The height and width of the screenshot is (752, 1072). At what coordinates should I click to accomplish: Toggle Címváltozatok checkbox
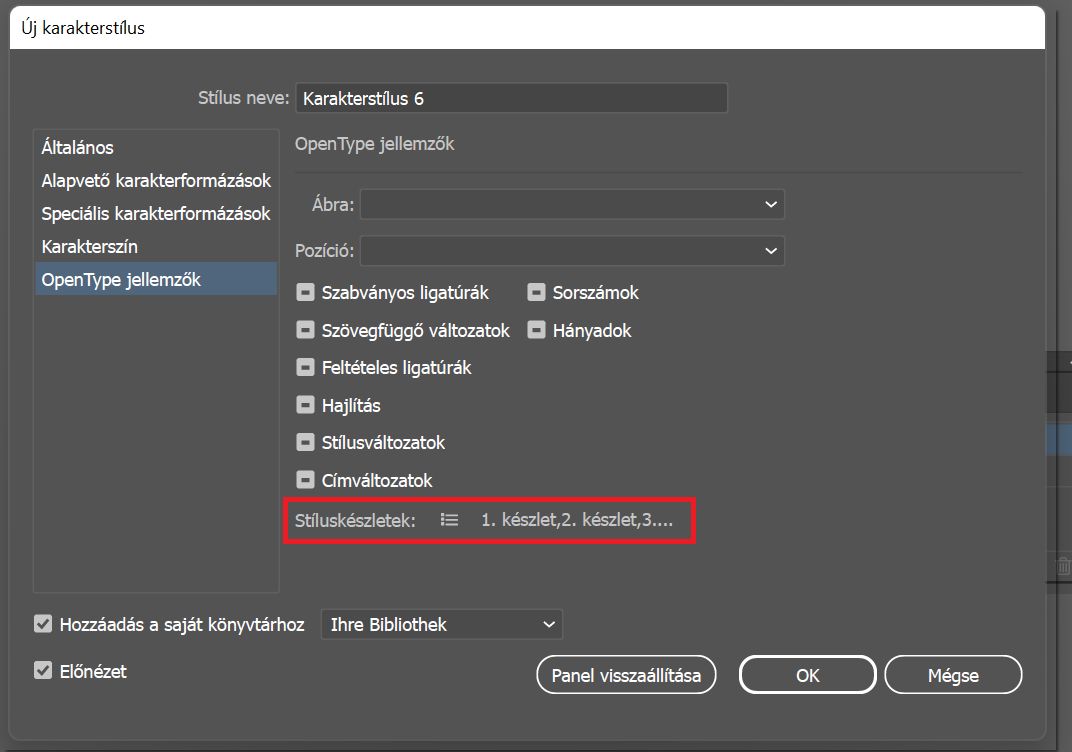[x=305, y=481]
